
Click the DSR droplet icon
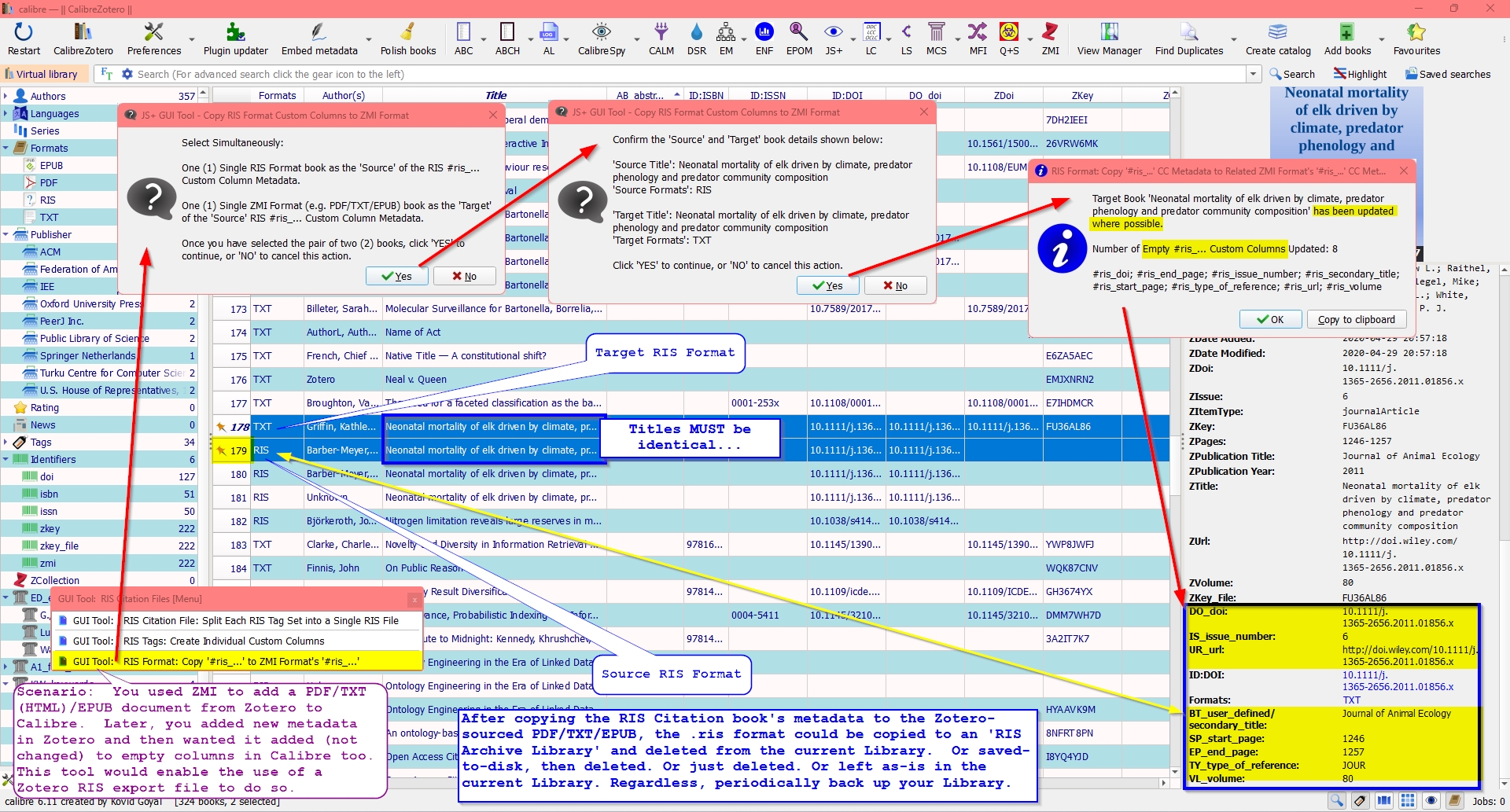click(697, 32)
